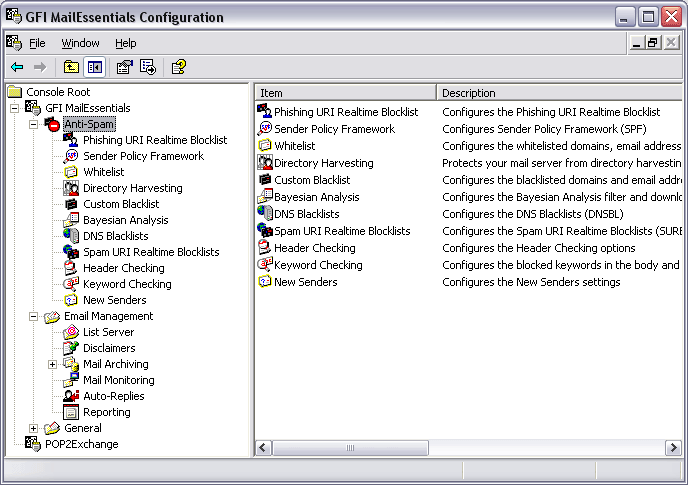Click 'Configures the New Senders settings' description

(531, 282)
